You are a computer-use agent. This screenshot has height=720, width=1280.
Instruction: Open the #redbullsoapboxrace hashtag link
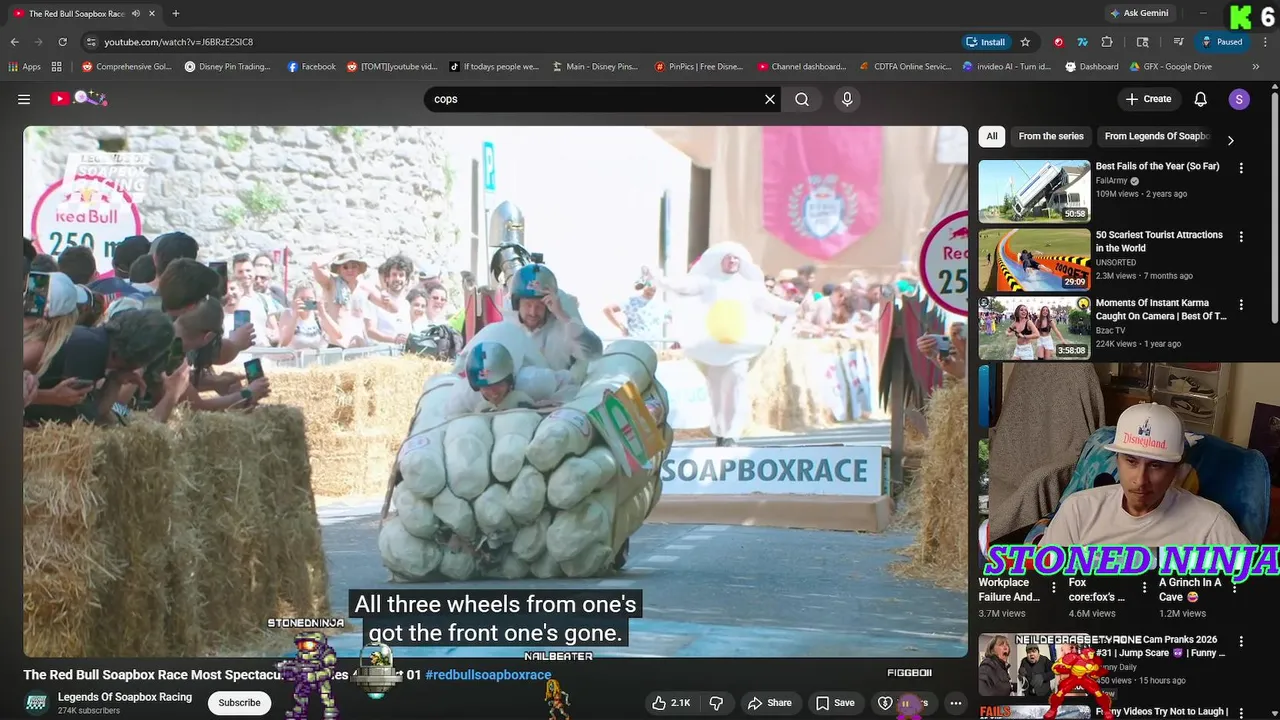[x=488, y=675]
